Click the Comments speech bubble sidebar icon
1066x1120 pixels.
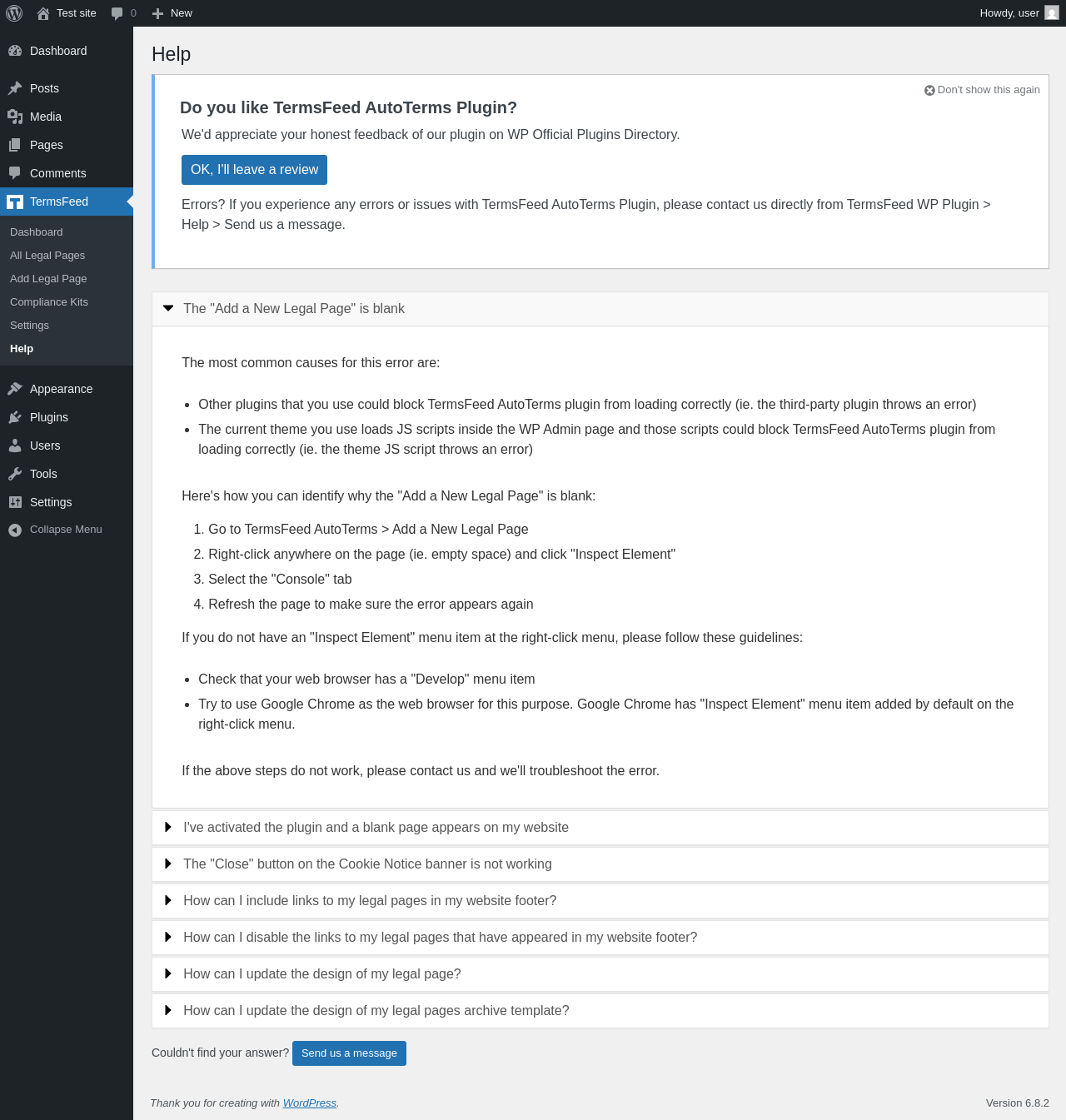coord(15,173)
